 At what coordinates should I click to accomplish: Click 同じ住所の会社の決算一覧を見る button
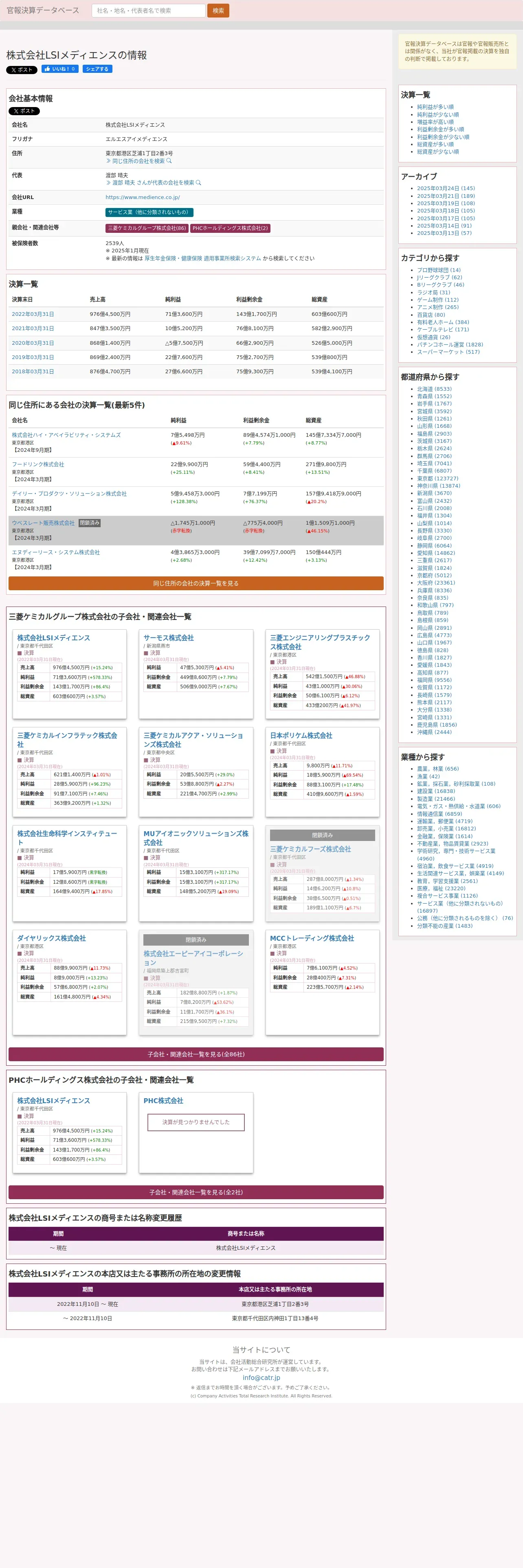point(196,583)
